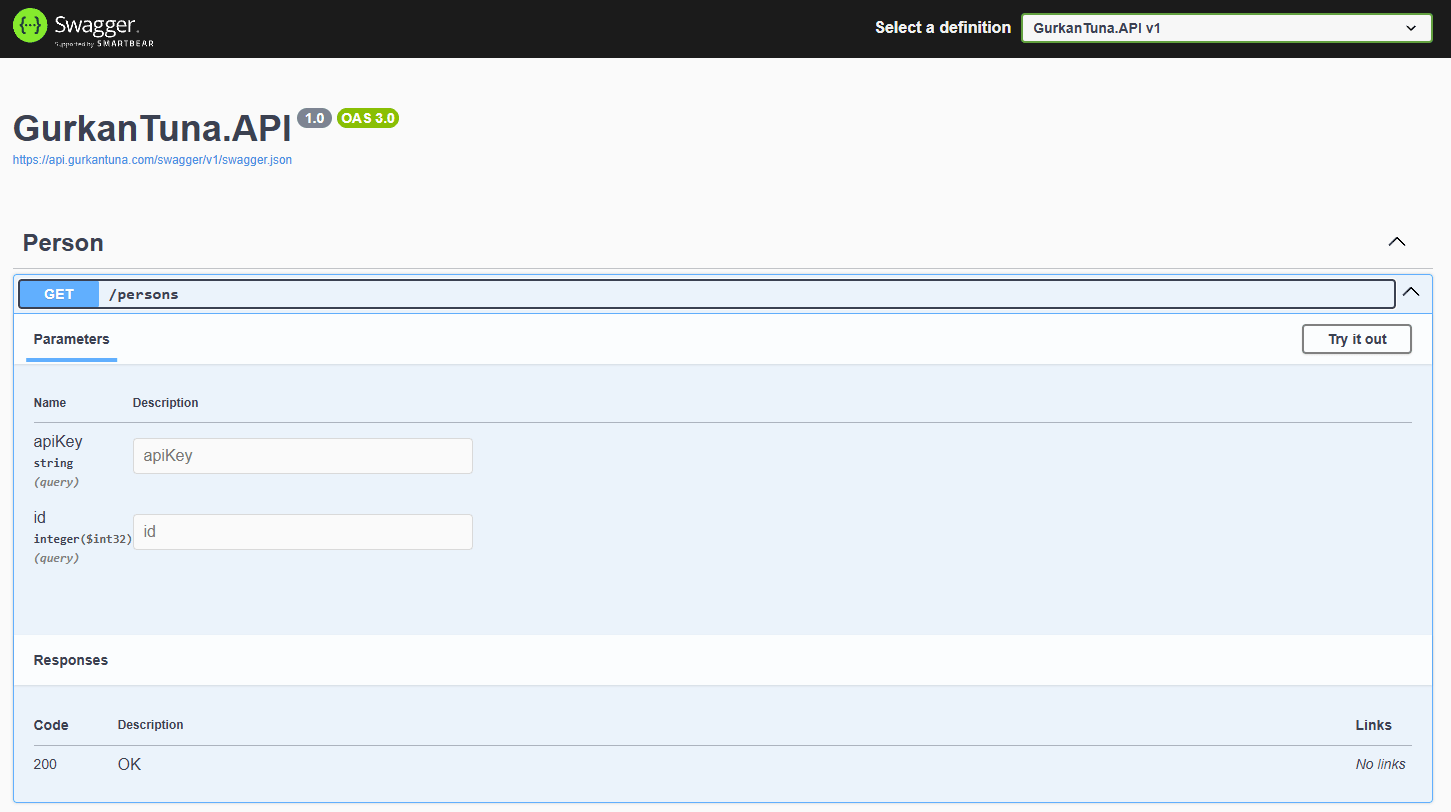Click the 1.0 version badge

point(314,118)
